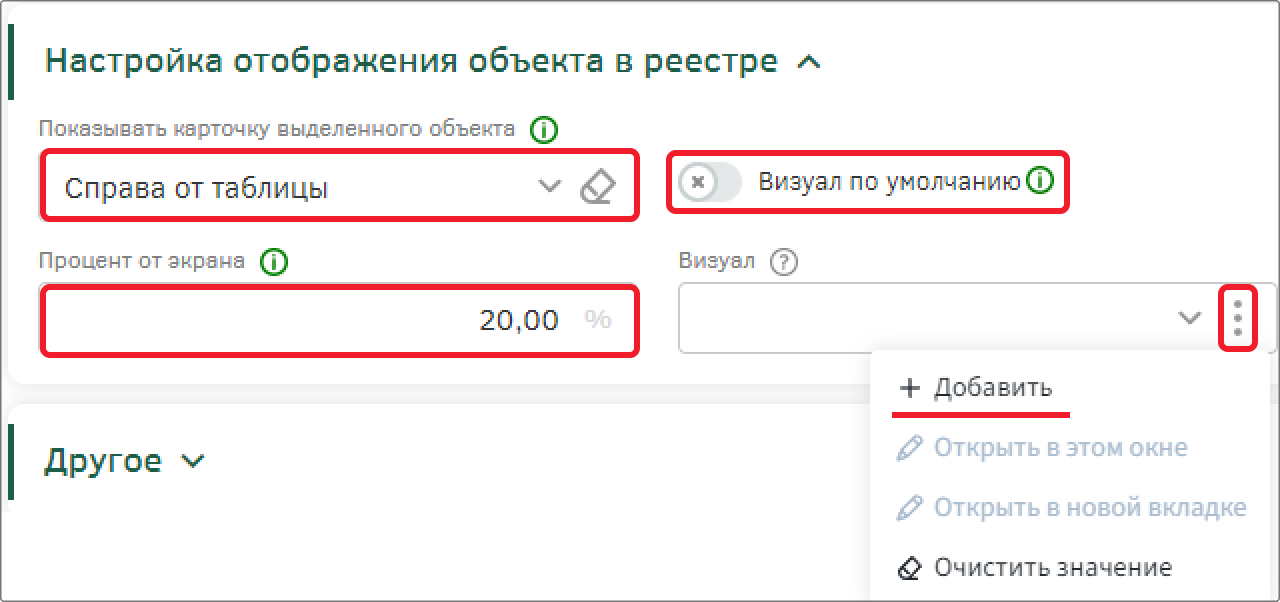
Task: Click info icon next to Показывать карточку label
Action: [544, 129]
